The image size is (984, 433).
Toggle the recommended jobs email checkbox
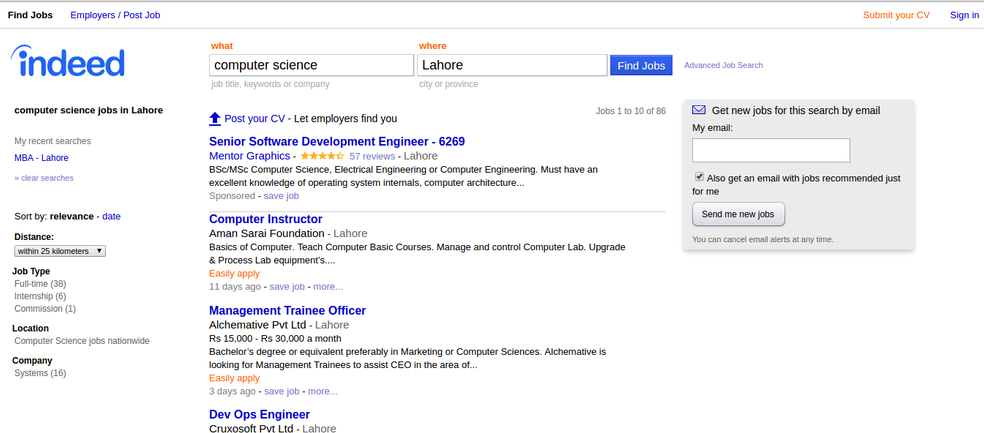(699, 177)
